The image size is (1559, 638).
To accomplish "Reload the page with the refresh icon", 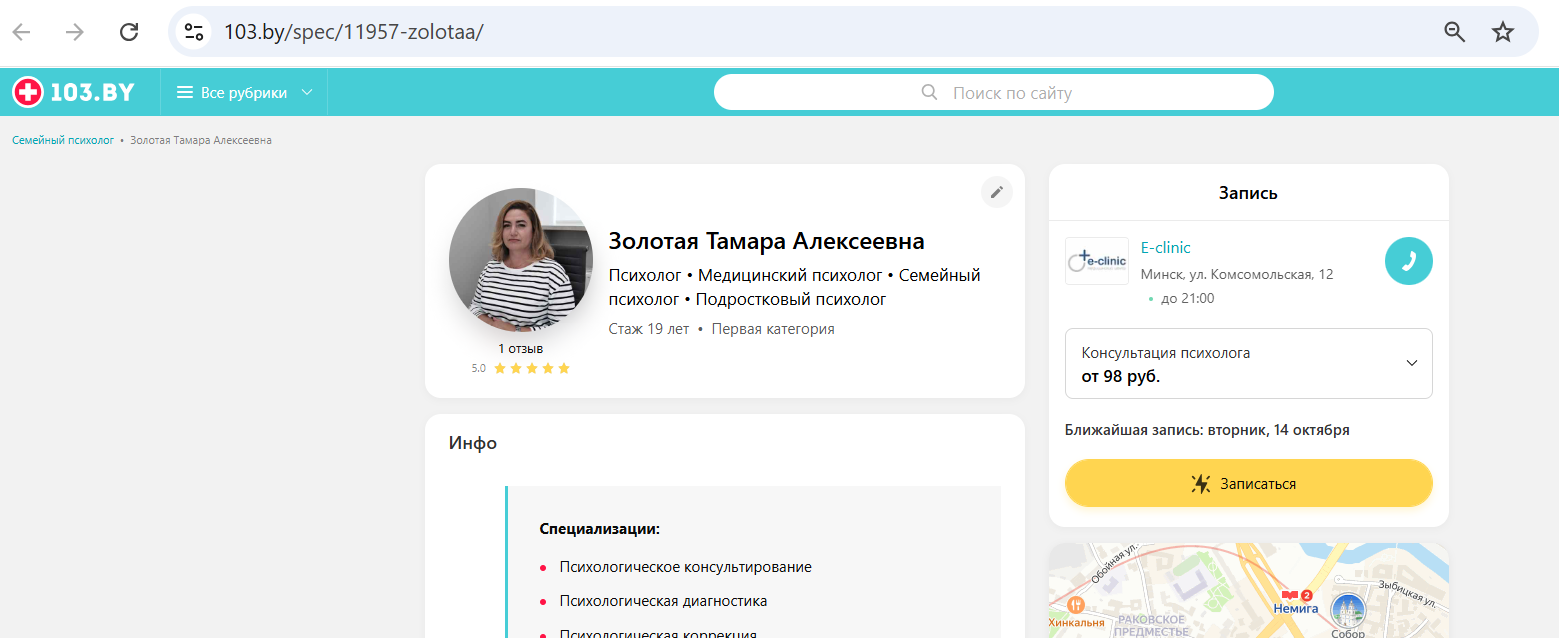I will (x=129, y=32).
